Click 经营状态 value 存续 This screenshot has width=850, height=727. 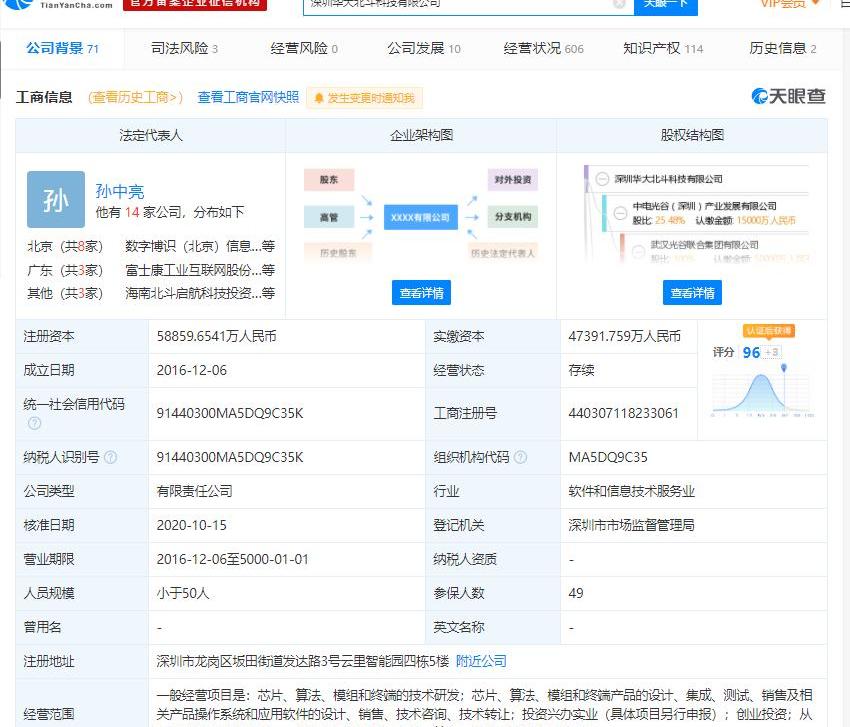point(581,370)
